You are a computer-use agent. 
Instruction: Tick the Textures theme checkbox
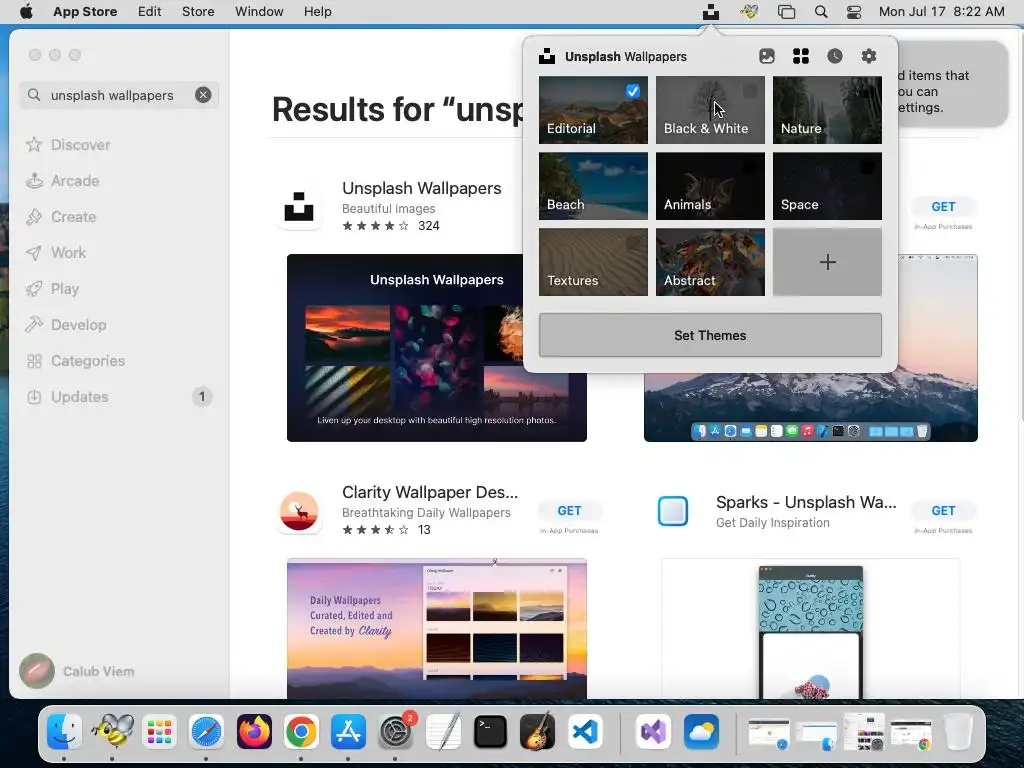(633, 243)
